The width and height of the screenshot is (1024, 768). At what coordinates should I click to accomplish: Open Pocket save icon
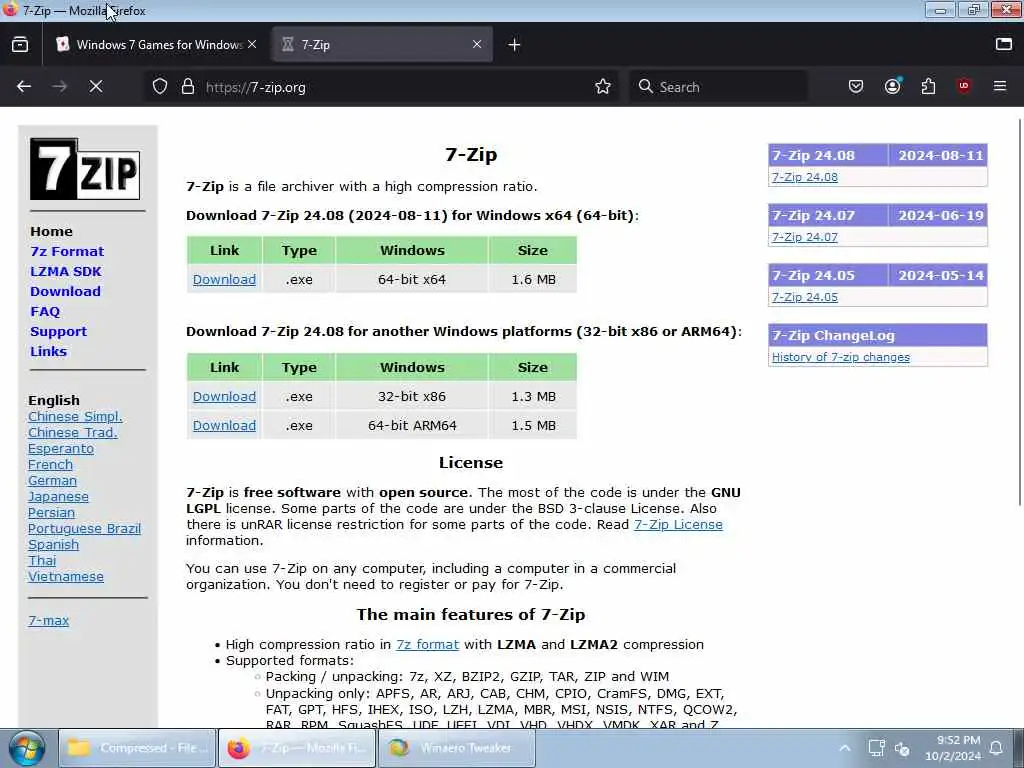856,86
